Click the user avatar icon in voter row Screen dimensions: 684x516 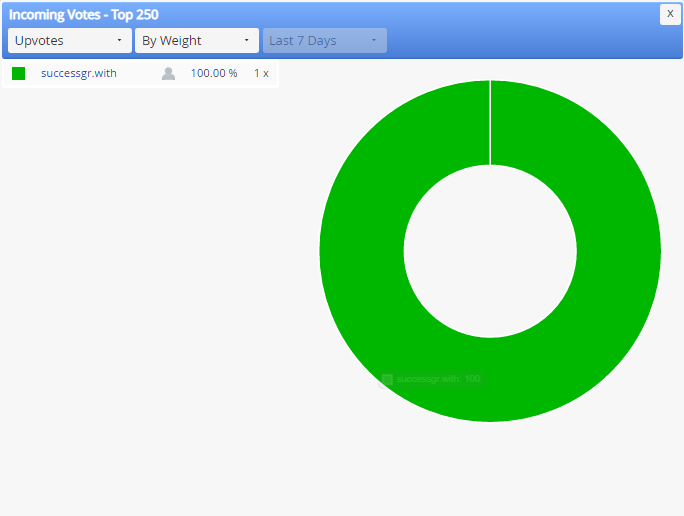[168, 73]
